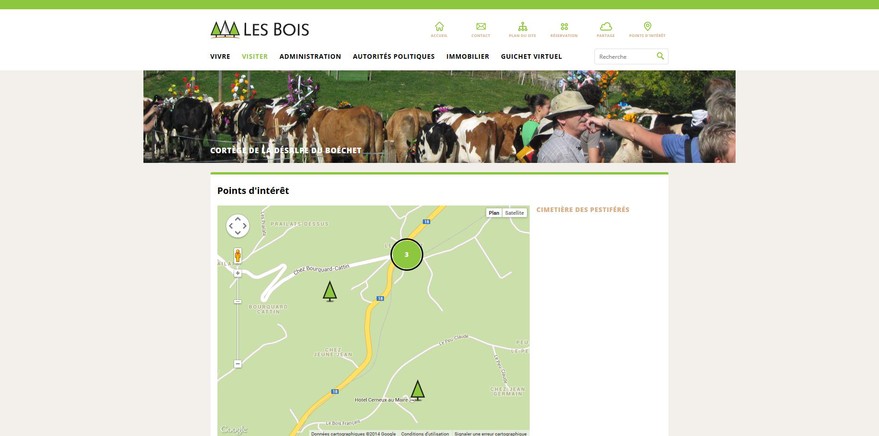Open the Vivre menu

220,57
